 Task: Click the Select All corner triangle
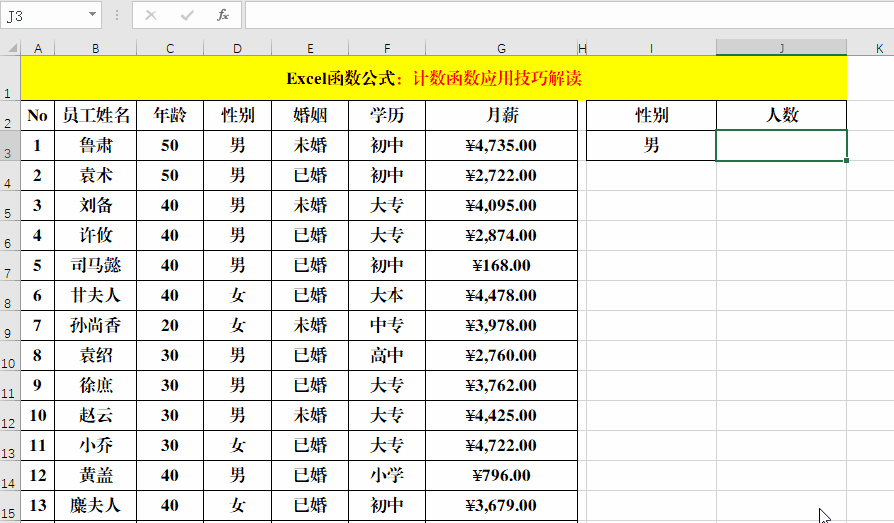[10, 48]
